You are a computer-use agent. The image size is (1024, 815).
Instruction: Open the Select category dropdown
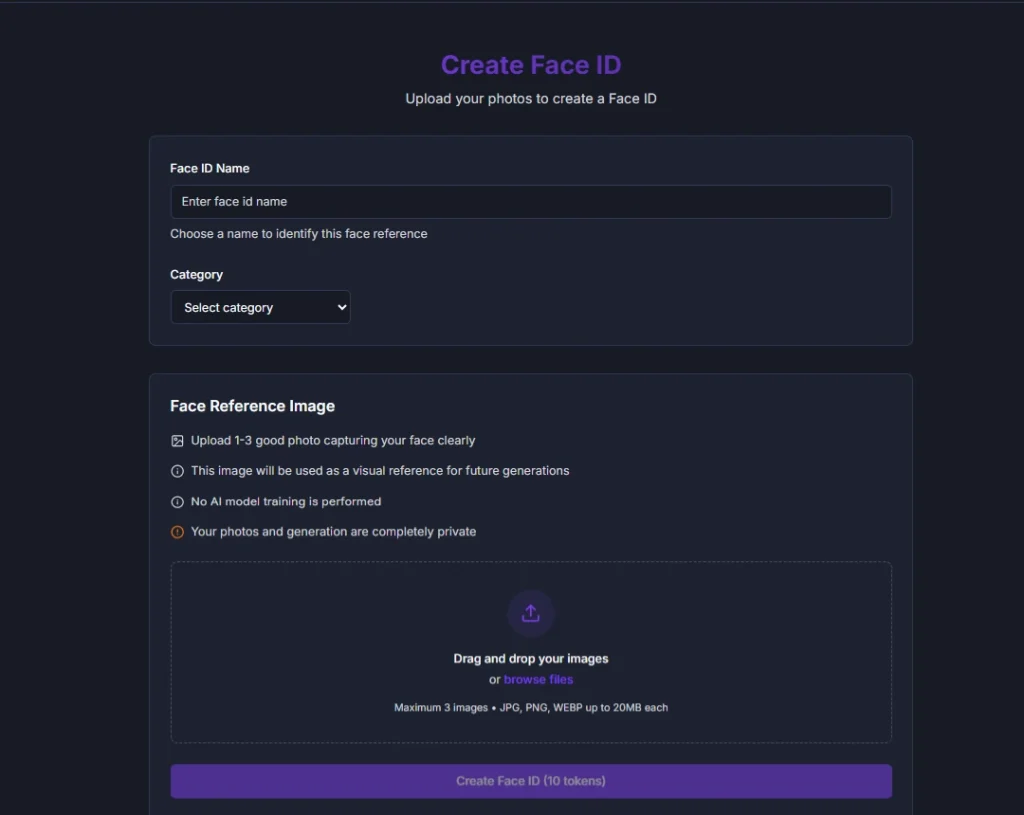260,307
